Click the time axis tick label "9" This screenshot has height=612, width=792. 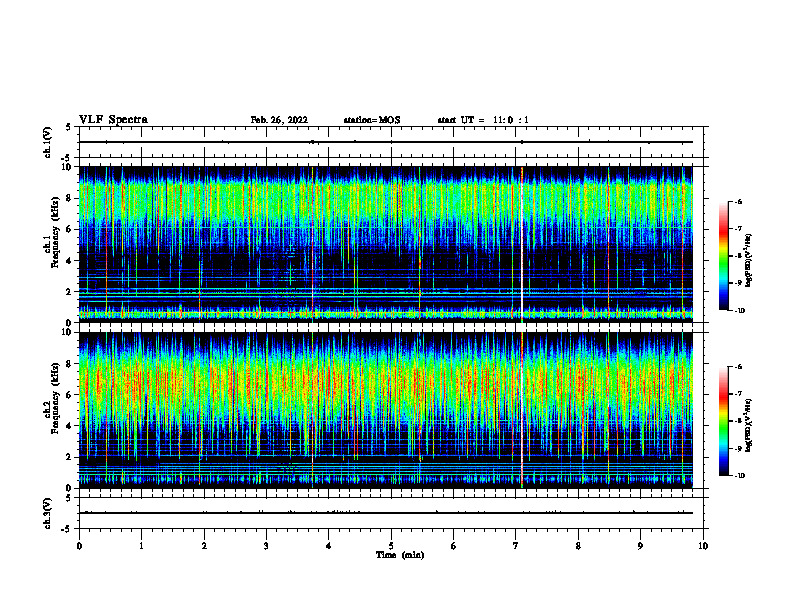coord(640,546)
